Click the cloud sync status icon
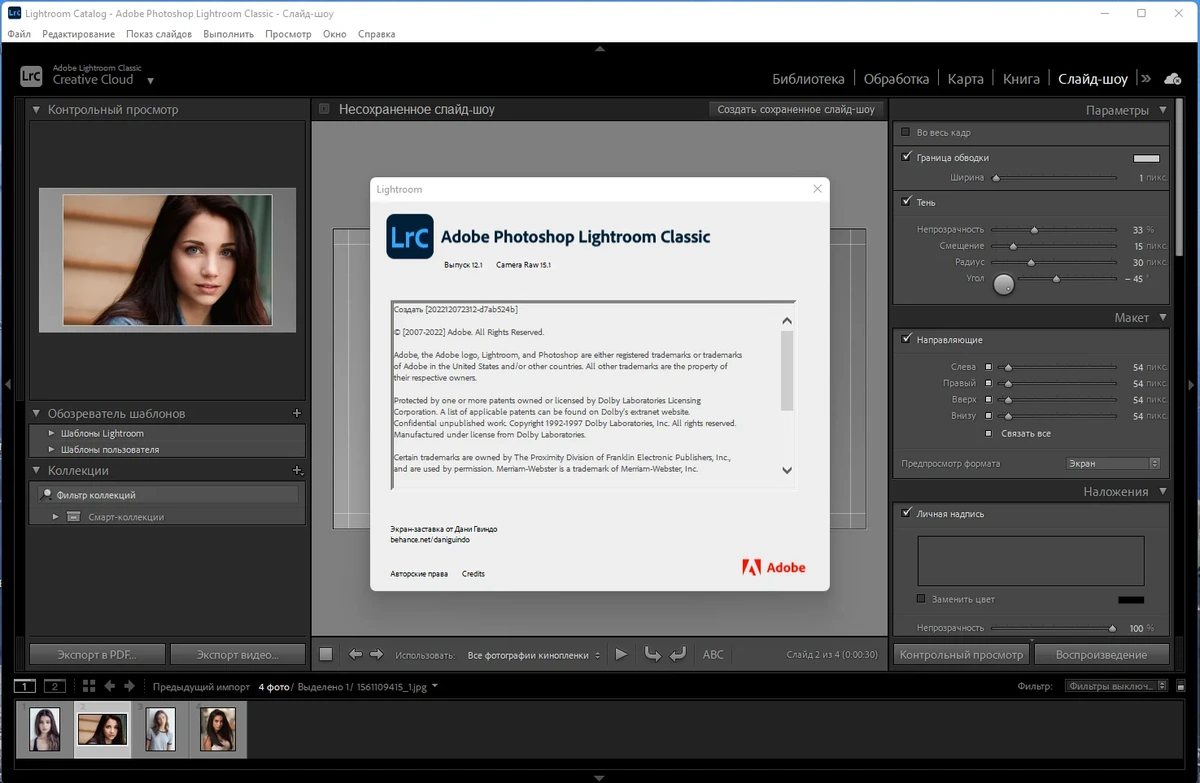 point(1172,79)
